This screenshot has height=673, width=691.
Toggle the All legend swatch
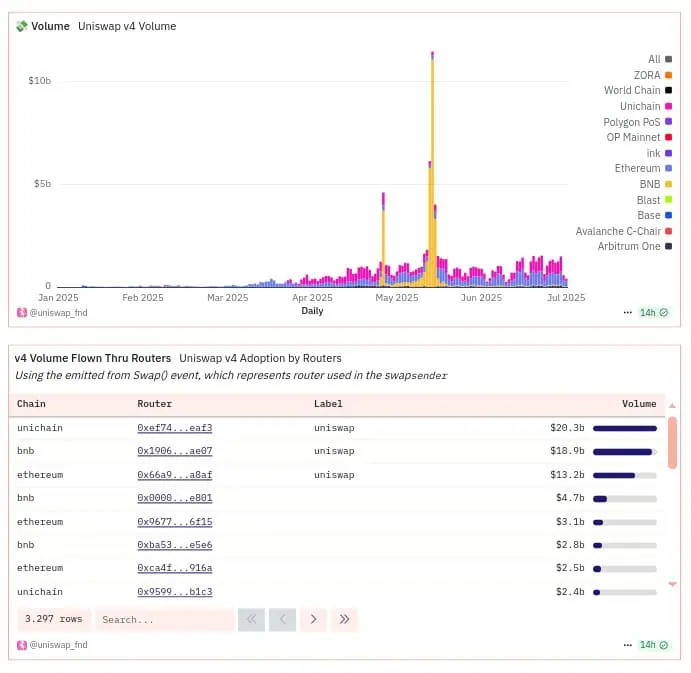pyautogui.click(x=668, y=59)
